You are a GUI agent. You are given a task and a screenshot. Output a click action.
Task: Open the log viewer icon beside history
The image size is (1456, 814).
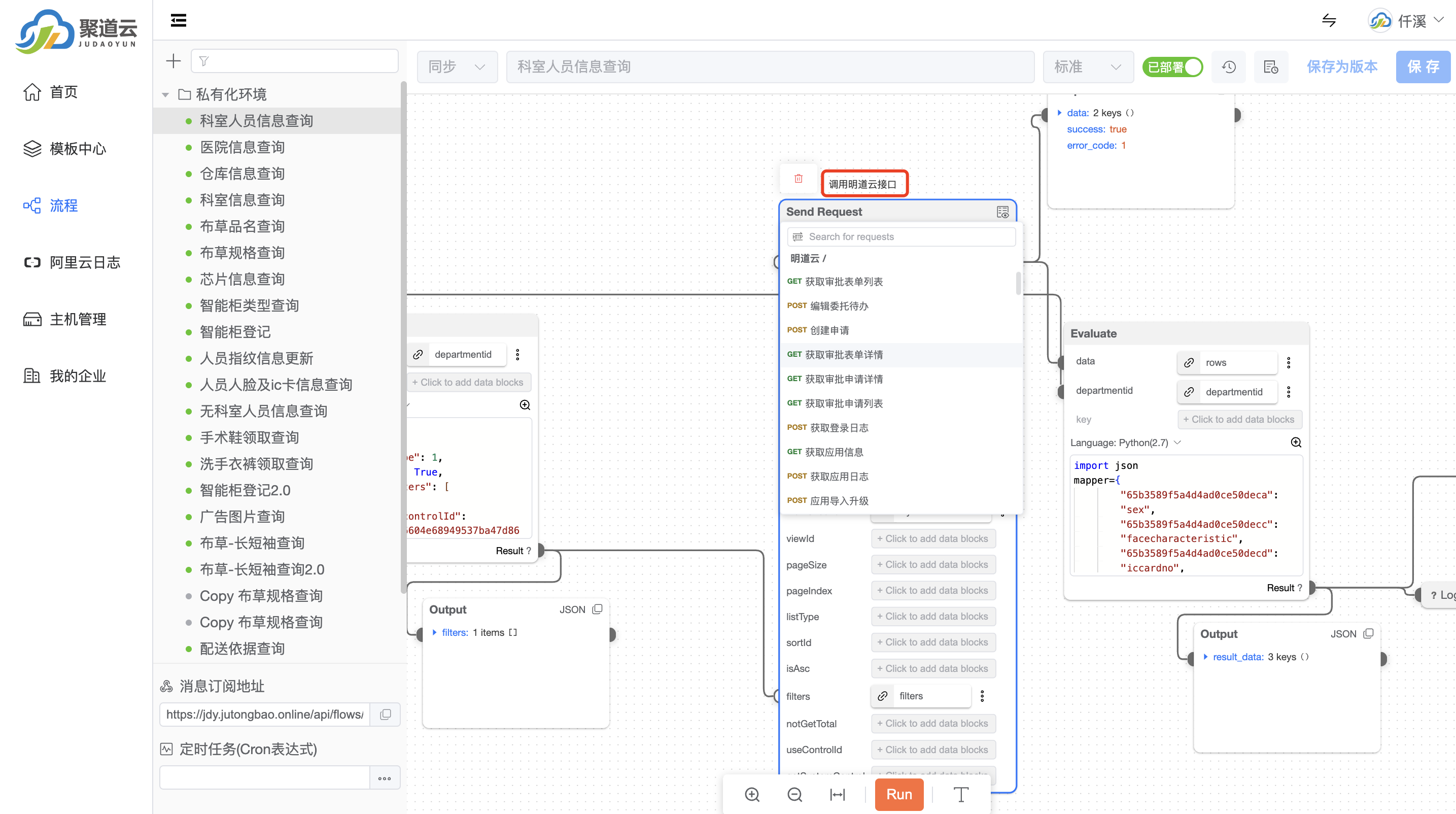[1271, 66]
